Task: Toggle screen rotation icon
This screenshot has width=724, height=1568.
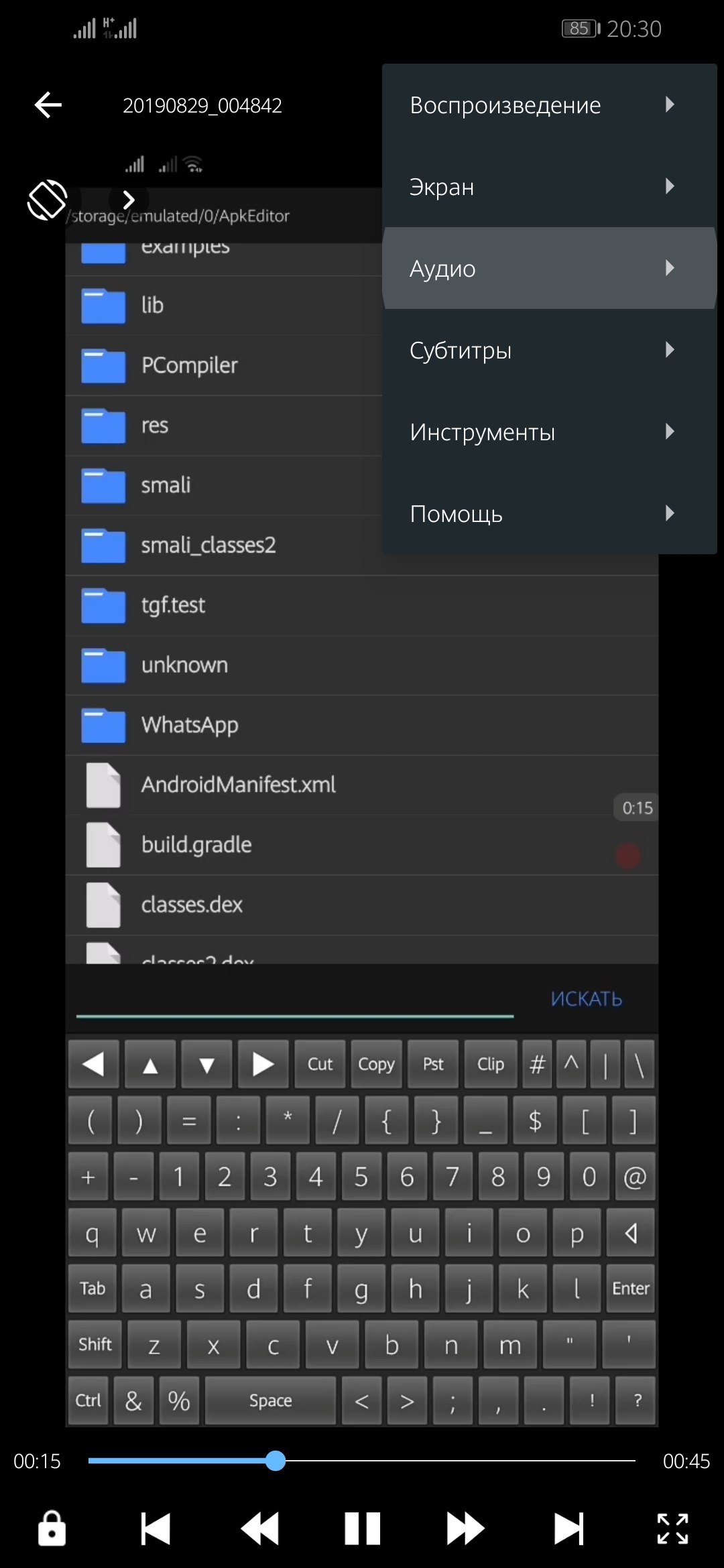Action: coord(47,200)
